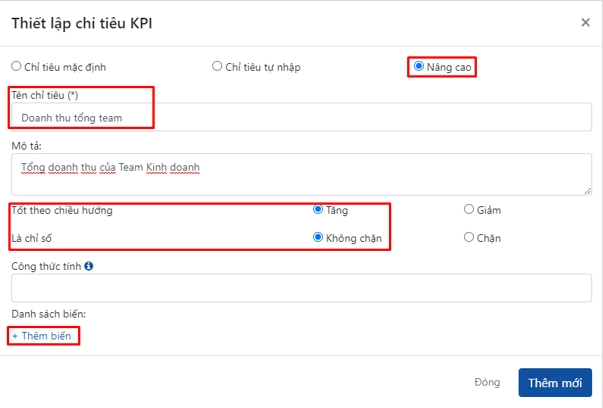Click the Danh sách biến label
Viewport: 603px width, 408px height.
[x=49, y=314]
